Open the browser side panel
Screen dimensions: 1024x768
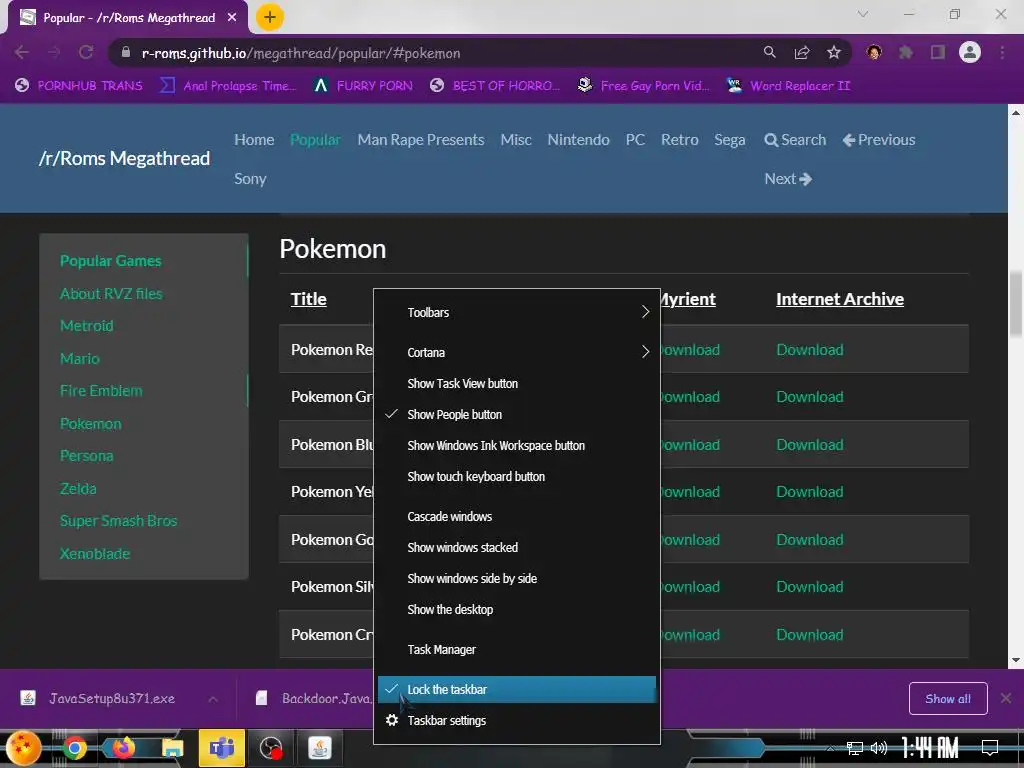pyautogui.click(x=938, y=52)
